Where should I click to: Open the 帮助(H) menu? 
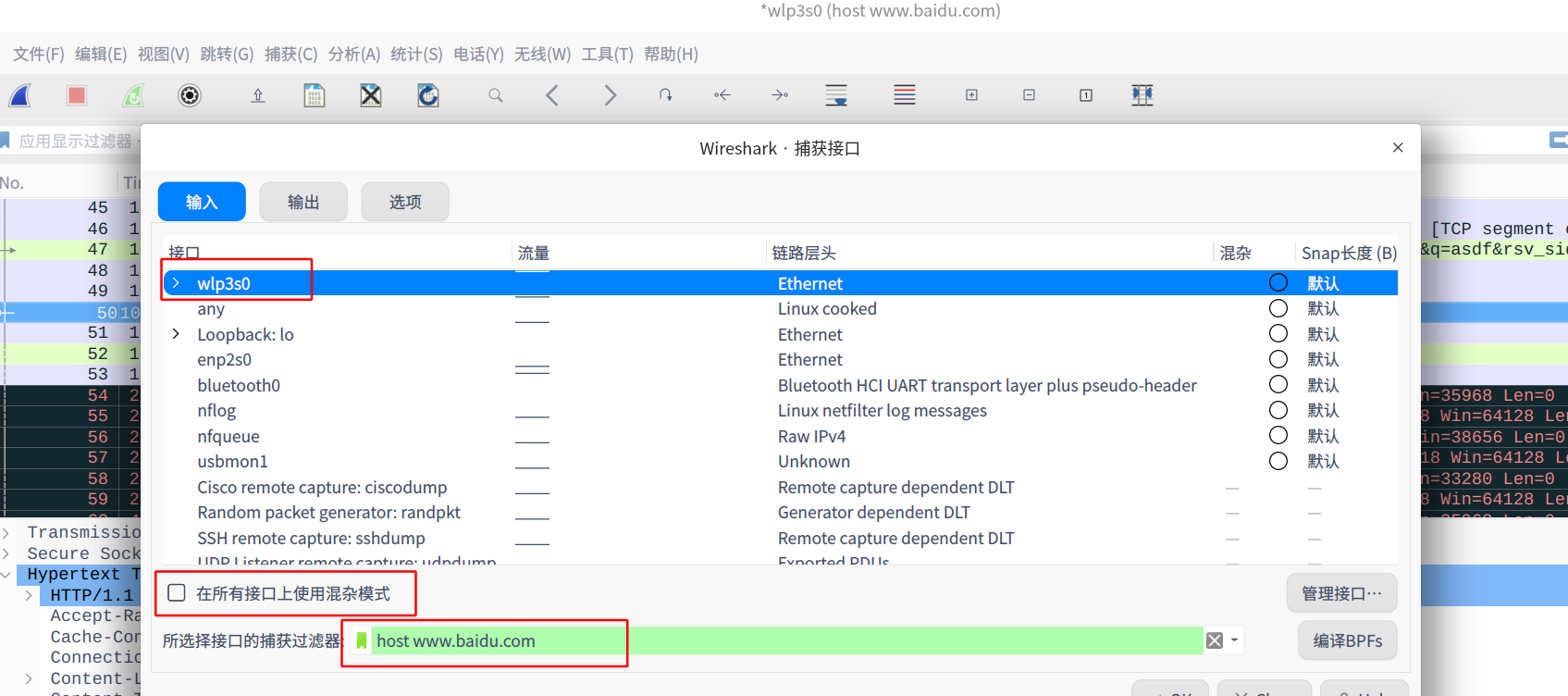tap(672, 55)
